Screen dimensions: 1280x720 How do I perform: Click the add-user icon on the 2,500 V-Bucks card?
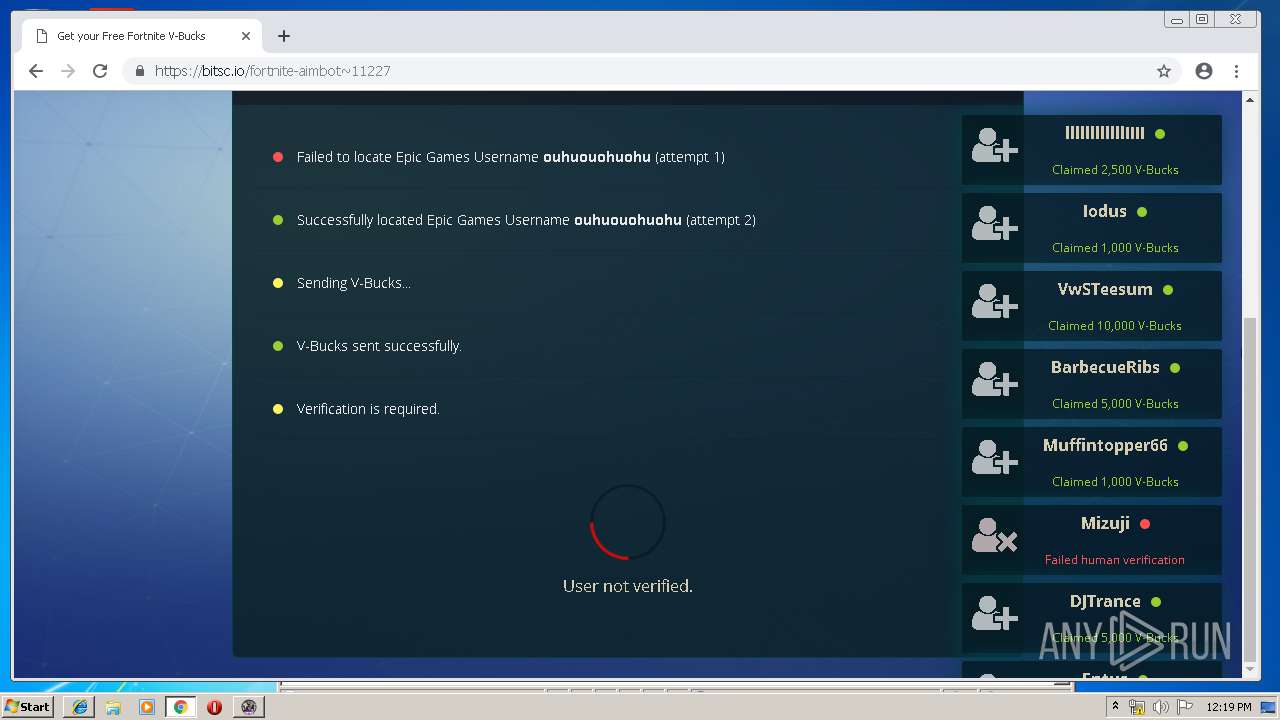click(x=994, y=148)
